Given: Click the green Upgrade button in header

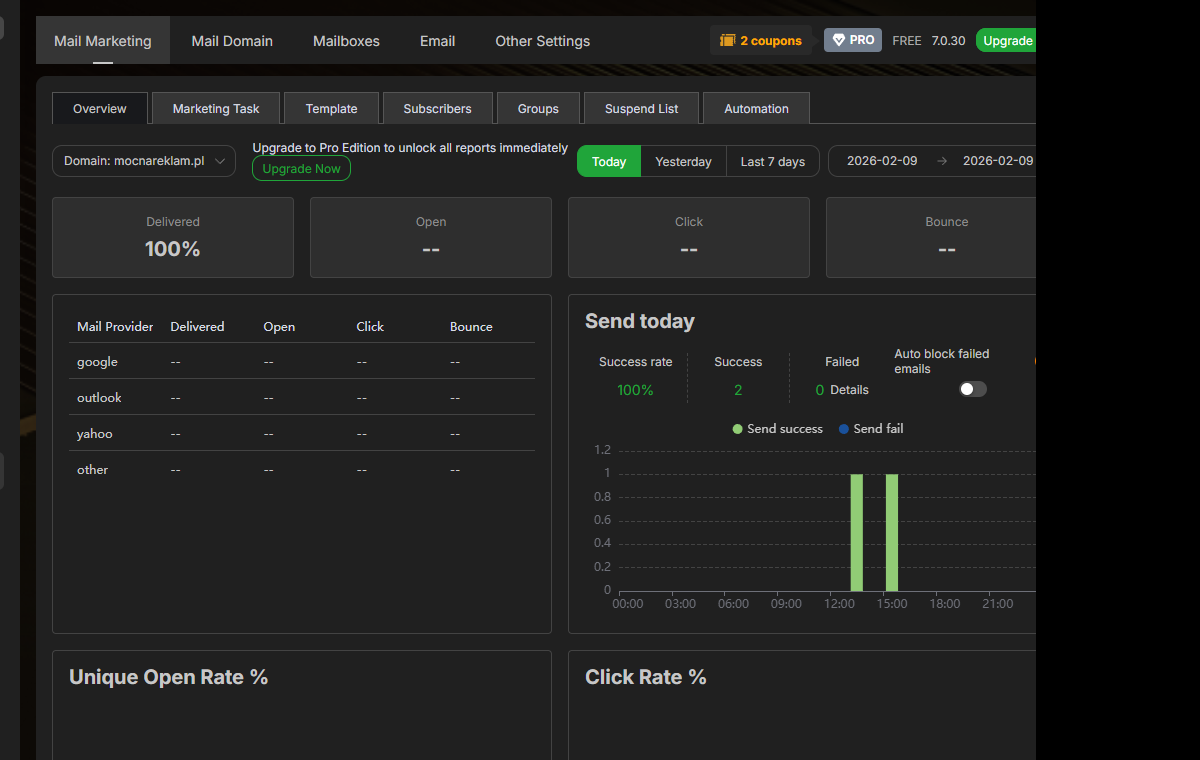Looking at the screenshot, I should pos(1006,41).
